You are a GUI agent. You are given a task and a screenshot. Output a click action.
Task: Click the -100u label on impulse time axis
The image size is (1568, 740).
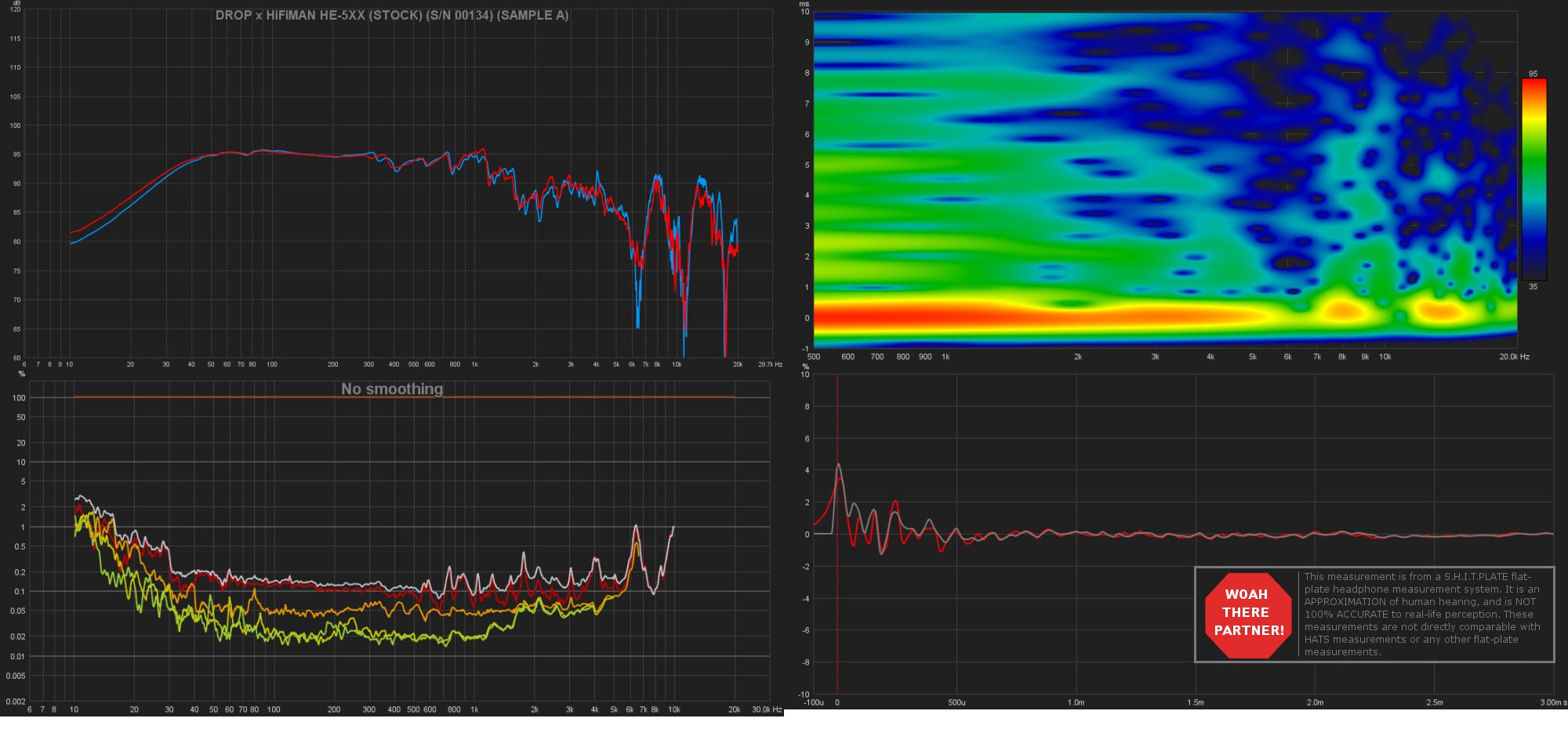814,702
